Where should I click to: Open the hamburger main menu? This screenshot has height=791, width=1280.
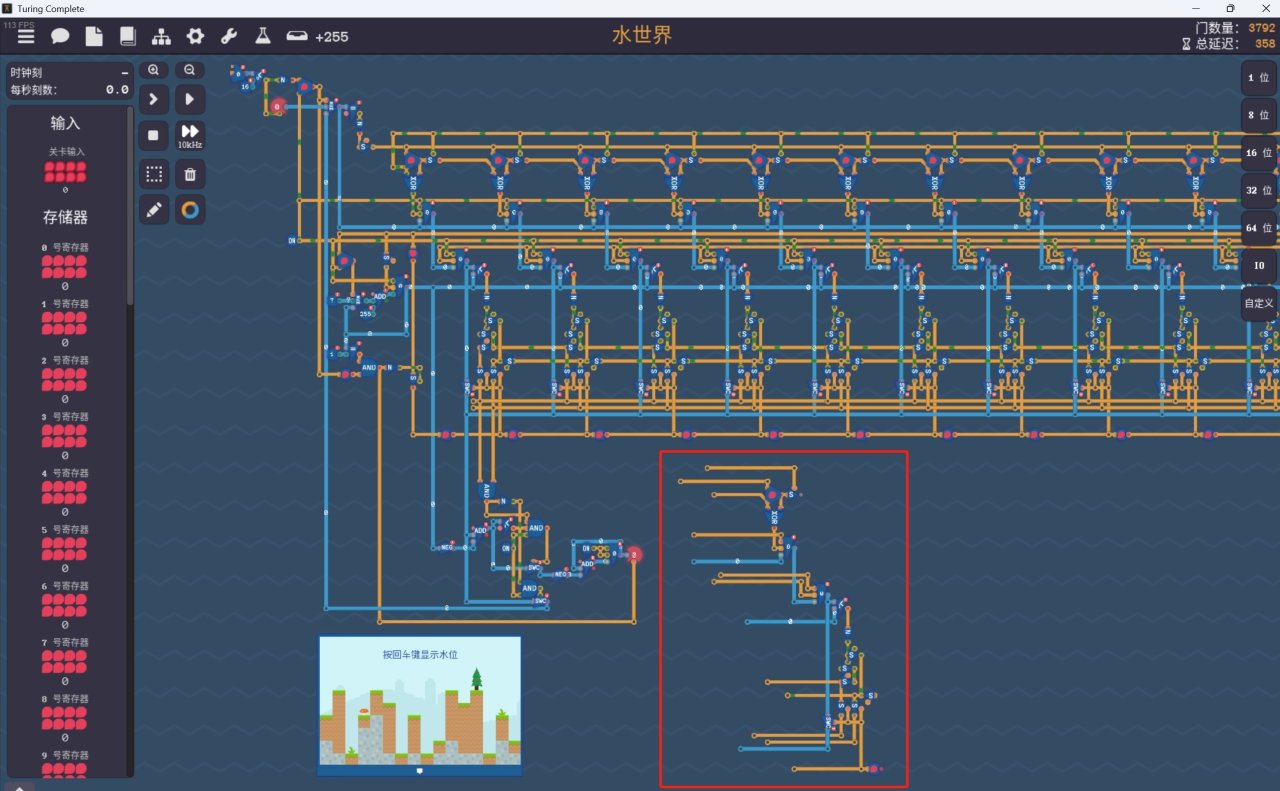coord(26,36)
